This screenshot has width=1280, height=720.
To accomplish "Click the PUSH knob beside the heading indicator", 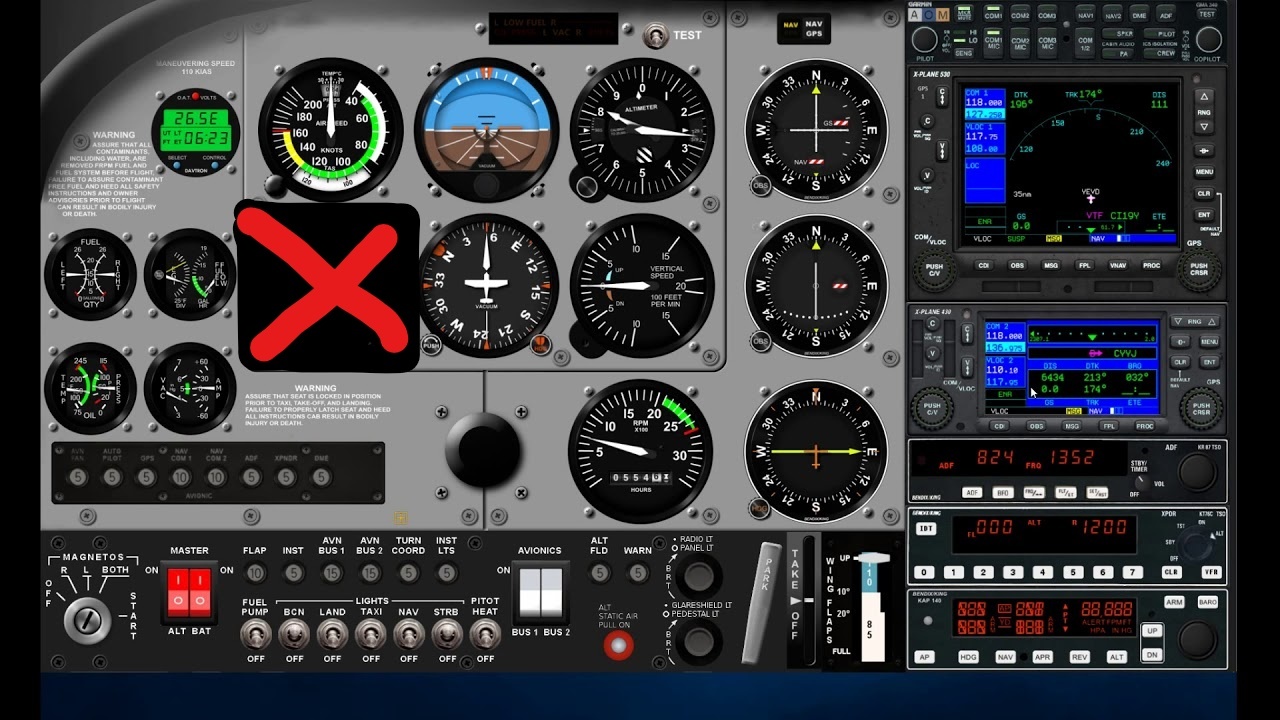I will click(x=431, y=346).
